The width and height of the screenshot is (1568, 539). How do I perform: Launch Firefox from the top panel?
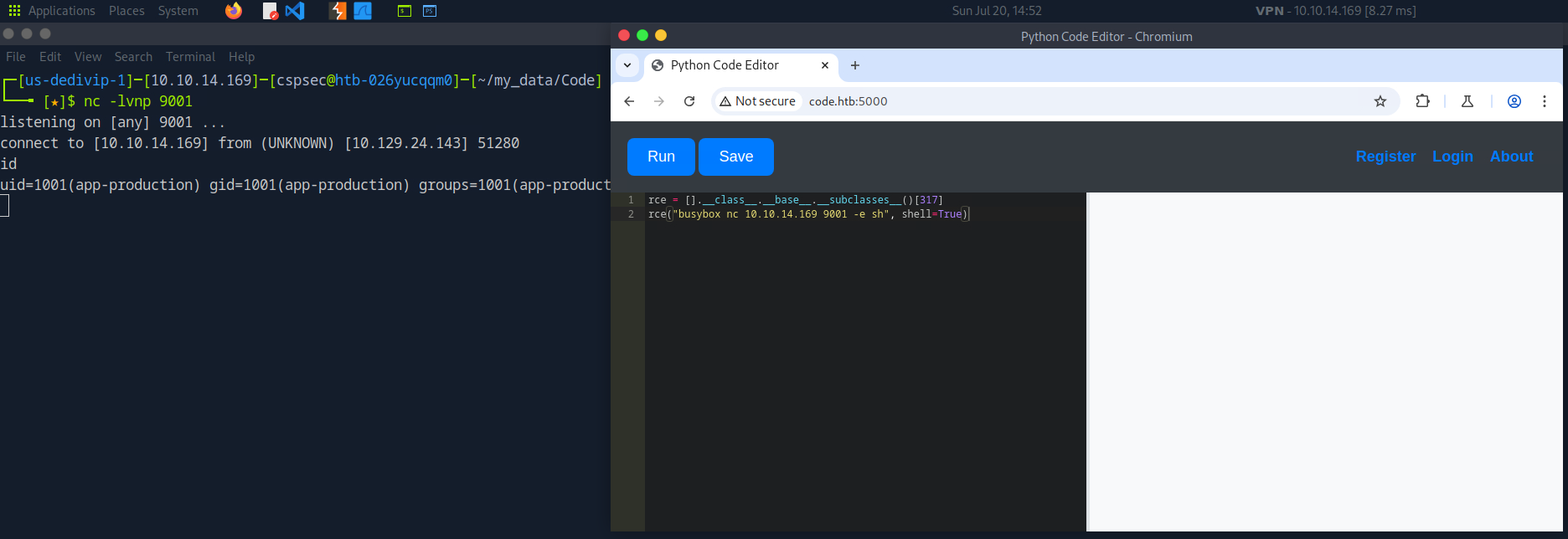(x=234, y=11)
